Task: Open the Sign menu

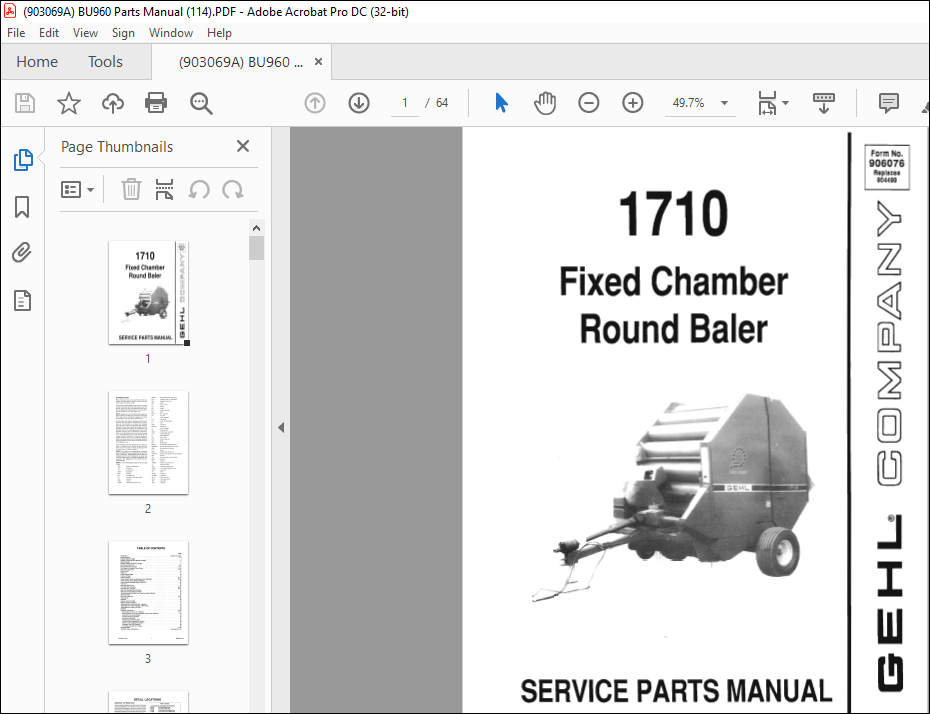Action: pyautogui.click(x=123, y=33)
